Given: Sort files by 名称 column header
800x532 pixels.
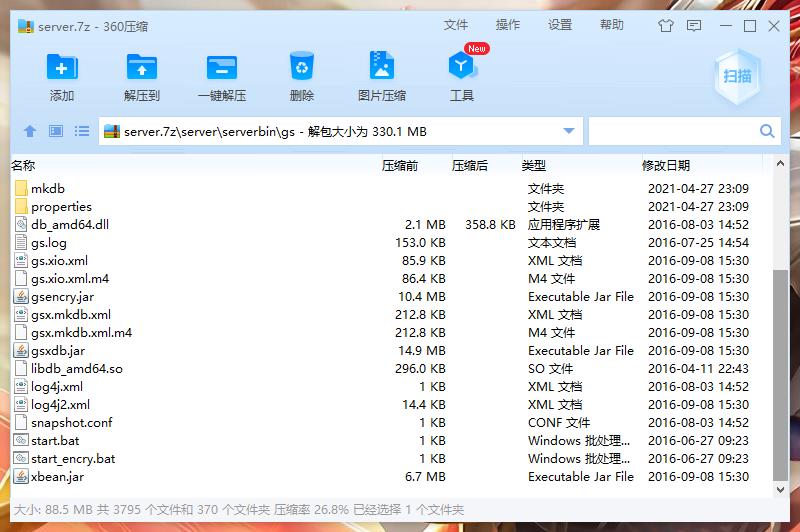Looking at the screenshot, I should click(x=23, y=165).
